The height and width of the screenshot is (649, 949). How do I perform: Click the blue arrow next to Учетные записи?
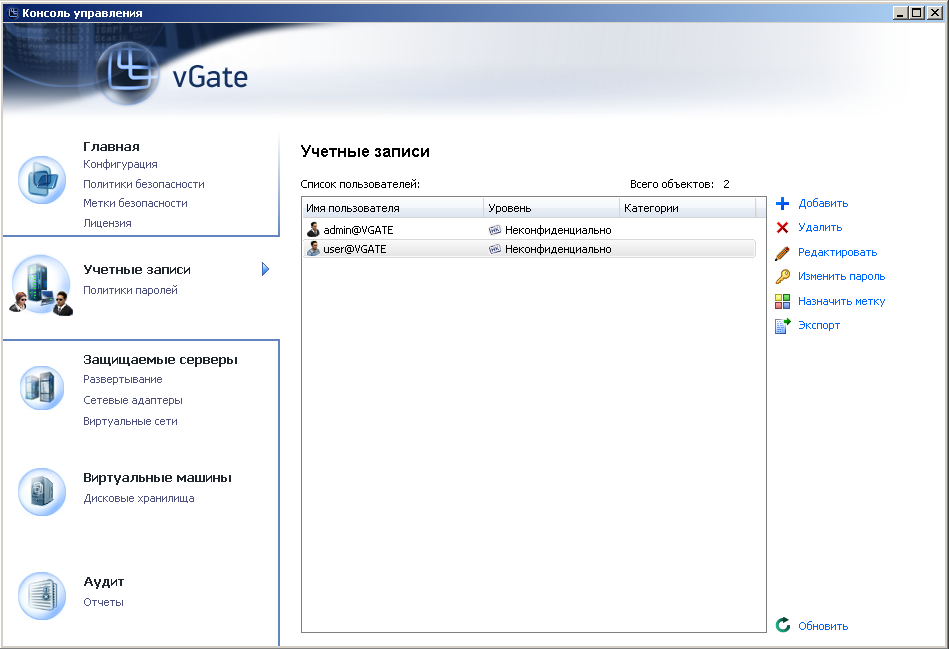coord(265,269)
